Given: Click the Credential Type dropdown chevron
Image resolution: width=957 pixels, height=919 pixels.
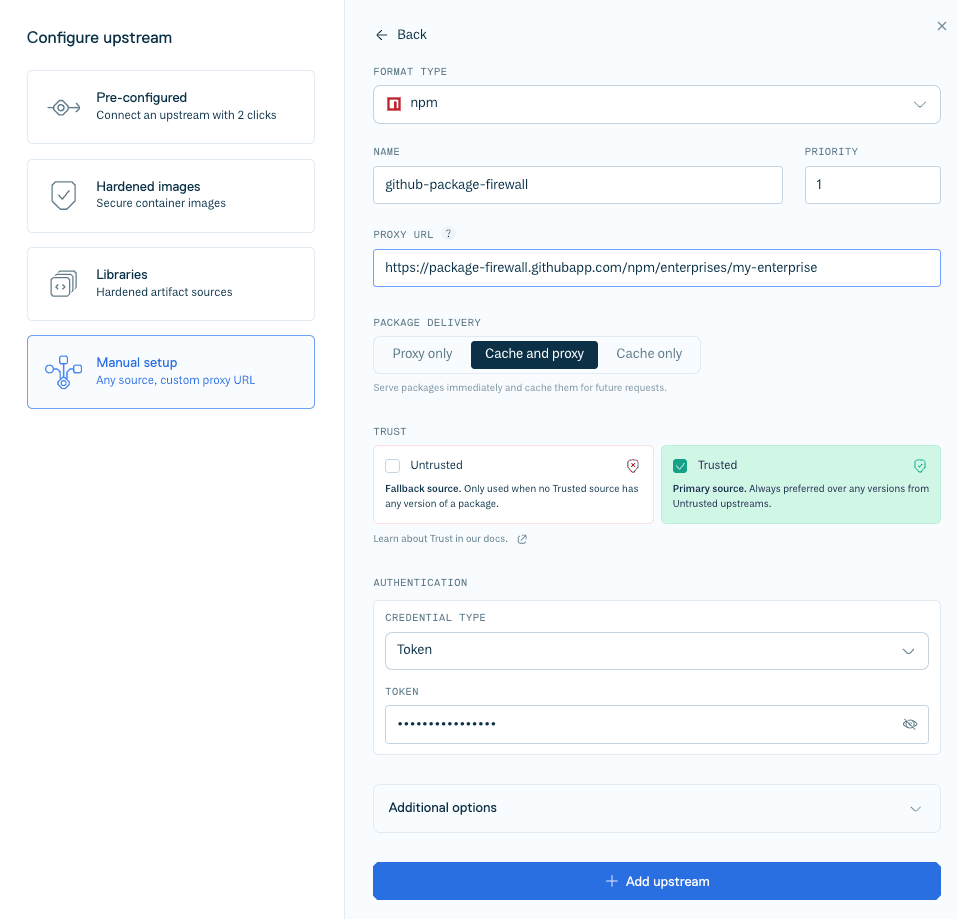Looking at the screenshot, I should 908,651.
